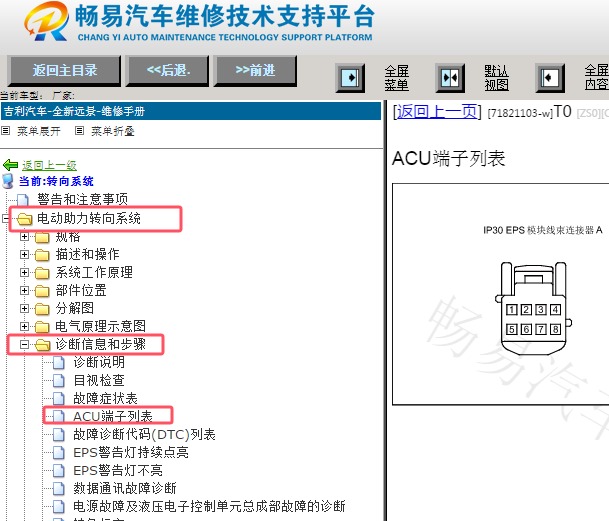
Task: Click the 故障症状表 page icon
Action: [x=59, y=399]
